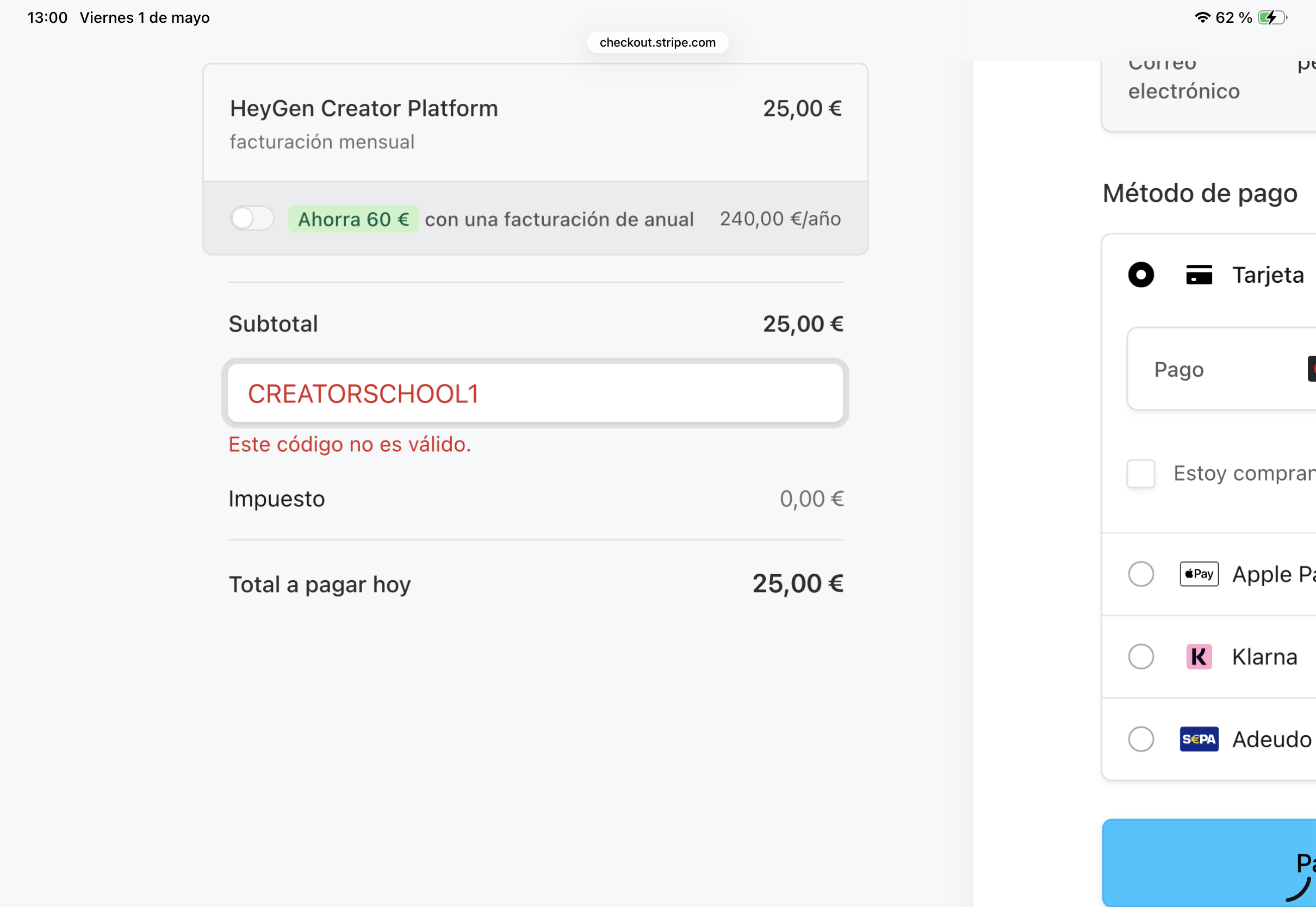
Task: Click the 'Subtotal' label
Action: click(273, 324)
